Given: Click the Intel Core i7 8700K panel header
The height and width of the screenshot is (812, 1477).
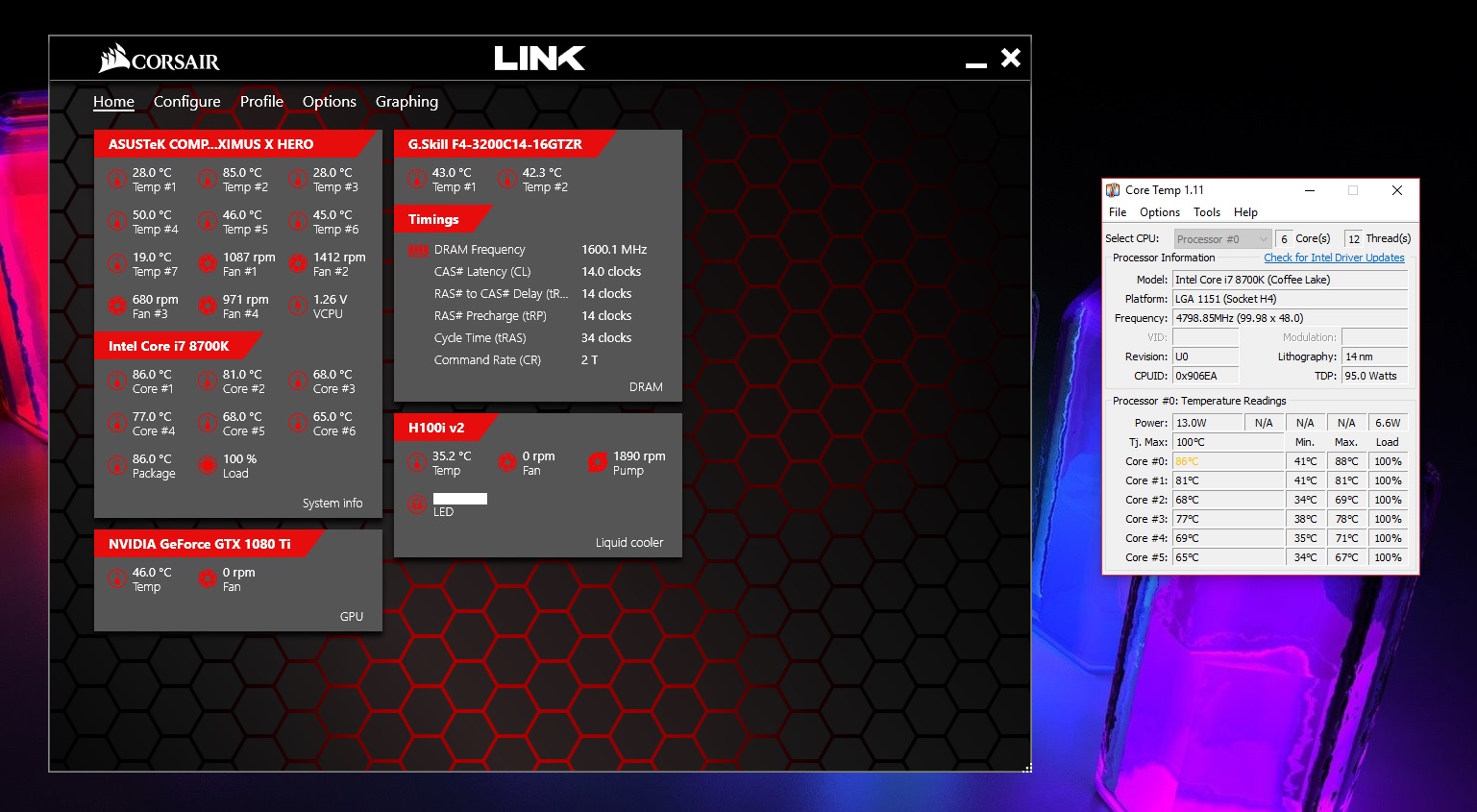Looking at the screenshot, I should pyautogui.click(x=179, y=346).
